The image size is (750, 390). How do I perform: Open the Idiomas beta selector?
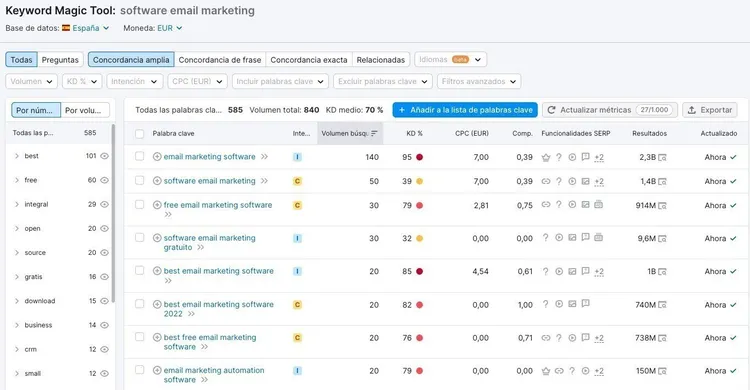451,60
